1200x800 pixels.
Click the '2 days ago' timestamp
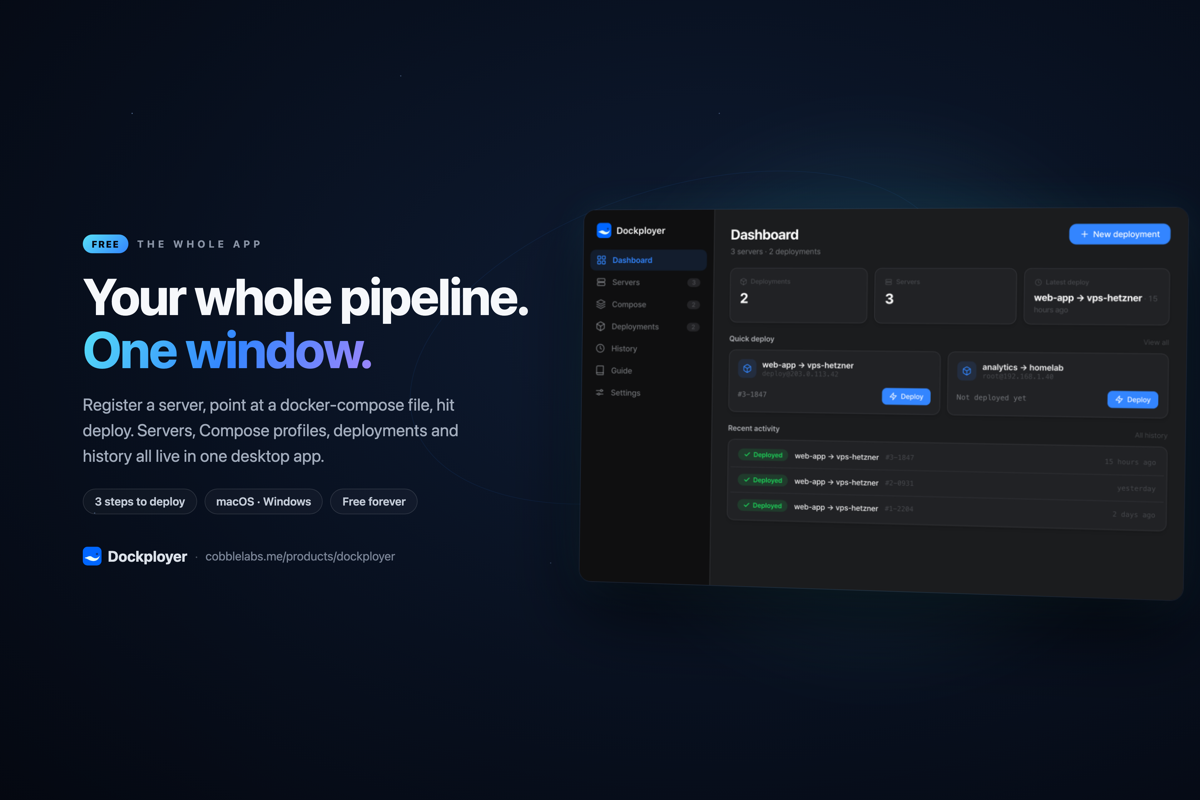point(1134,515)
